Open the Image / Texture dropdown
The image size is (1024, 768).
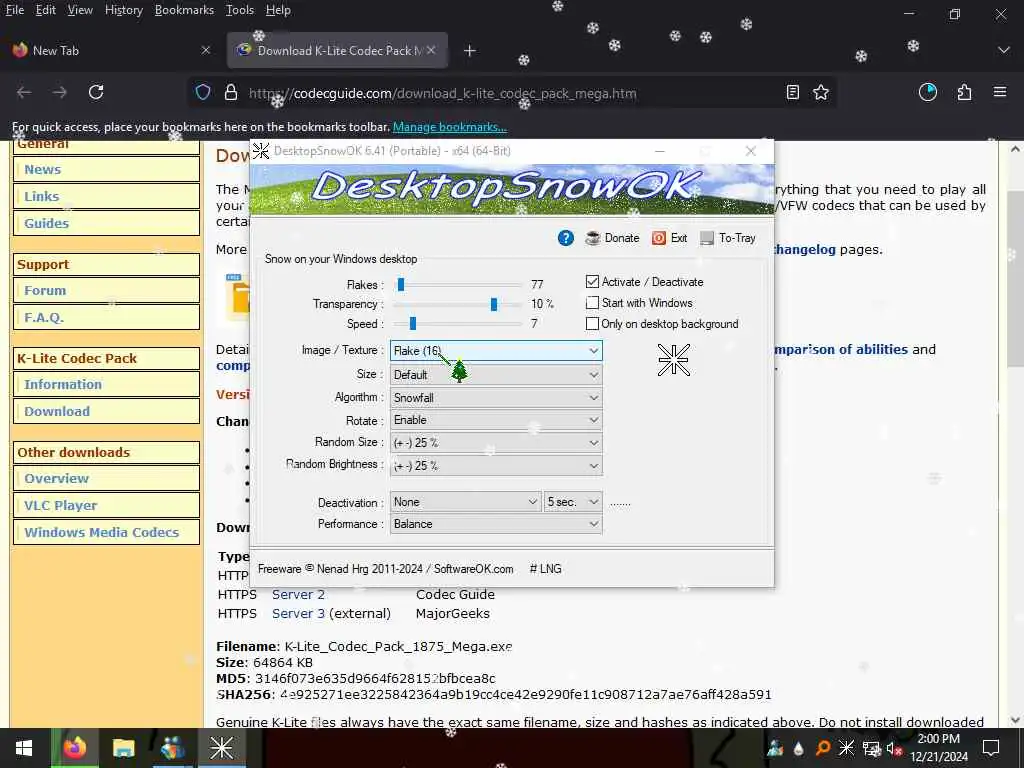click(496, 351)
